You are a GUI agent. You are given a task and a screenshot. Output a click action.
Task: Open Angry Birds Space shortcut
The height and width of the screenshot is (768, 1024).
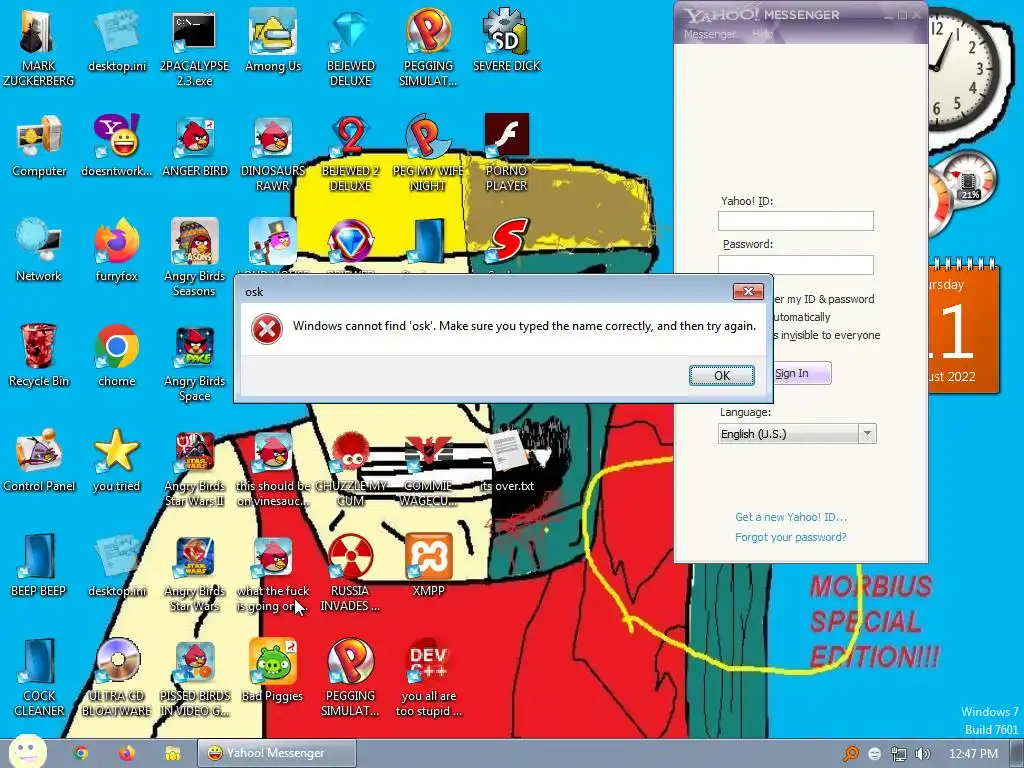tap(195, 362)
